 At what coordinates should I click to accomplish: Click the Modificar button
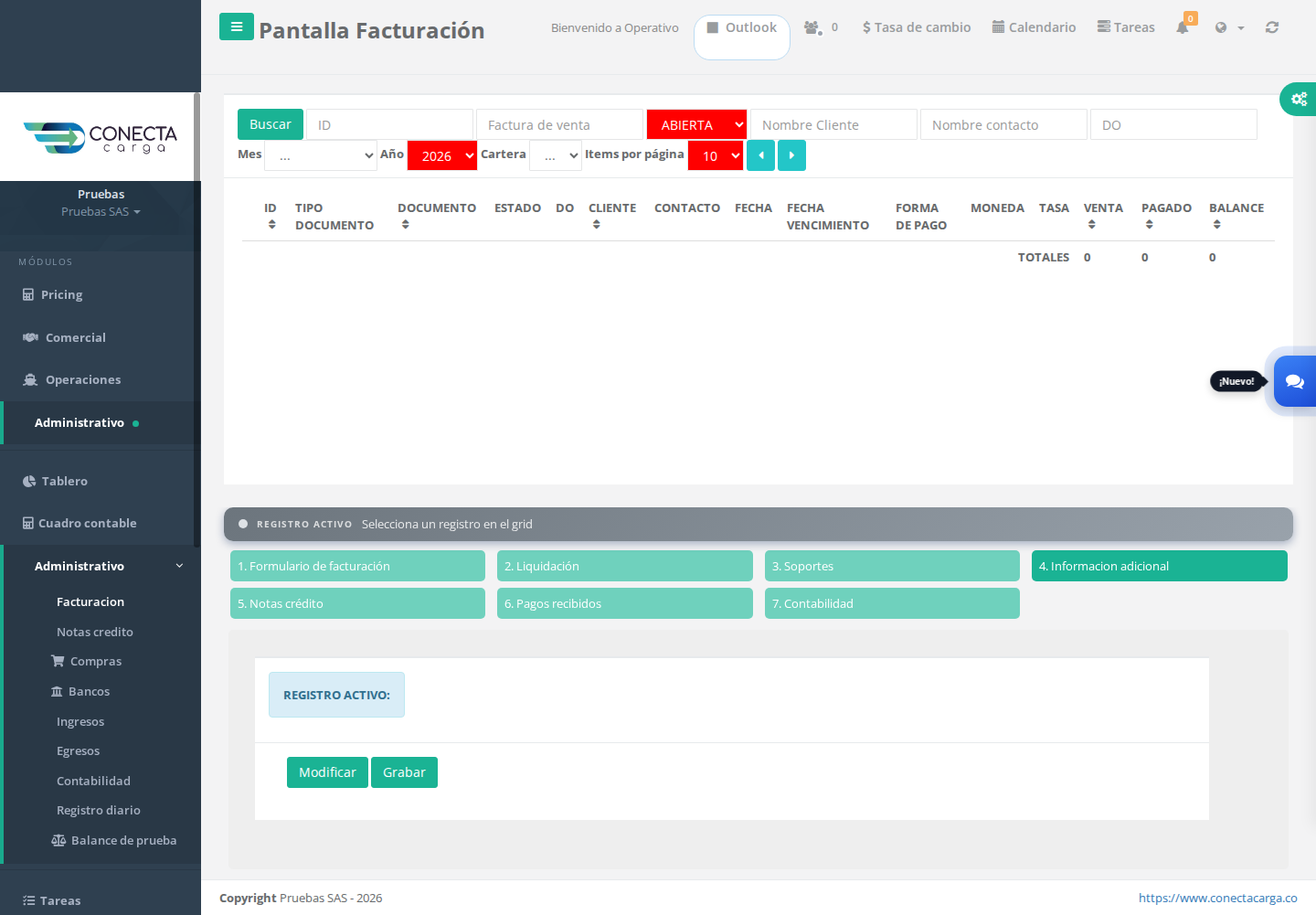coord(327,772)
